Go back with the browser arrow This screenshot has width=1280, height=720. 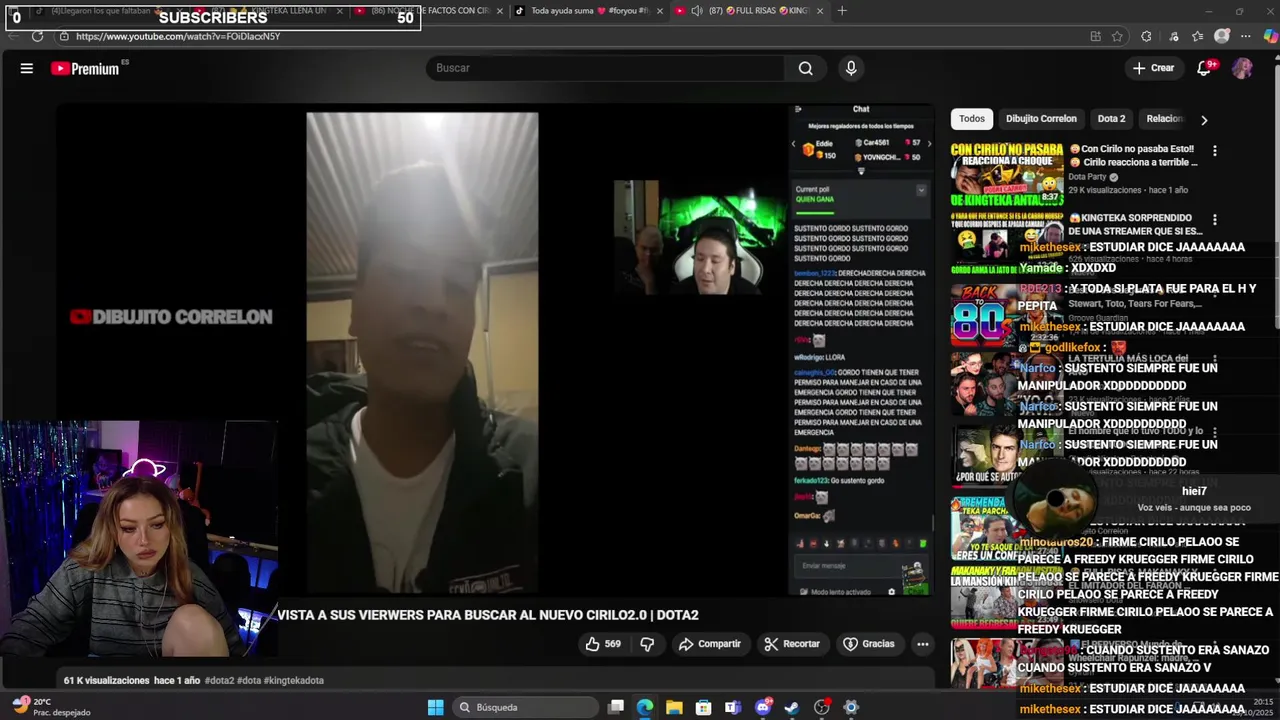point(12,36)
